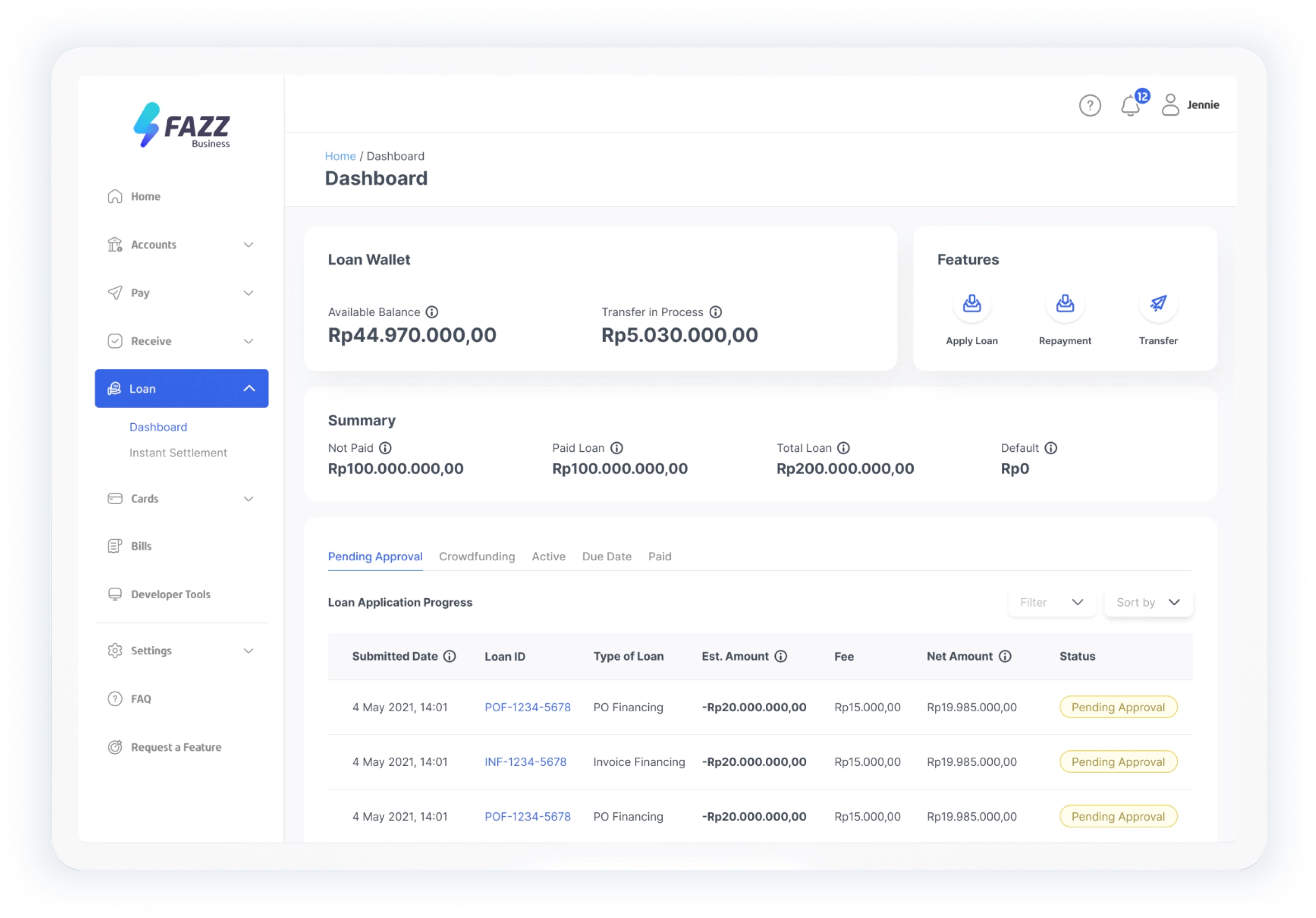Viewport: 1316px width, 918px height.
Task: Click the Jennie user profile icon
Action: 1170,105
